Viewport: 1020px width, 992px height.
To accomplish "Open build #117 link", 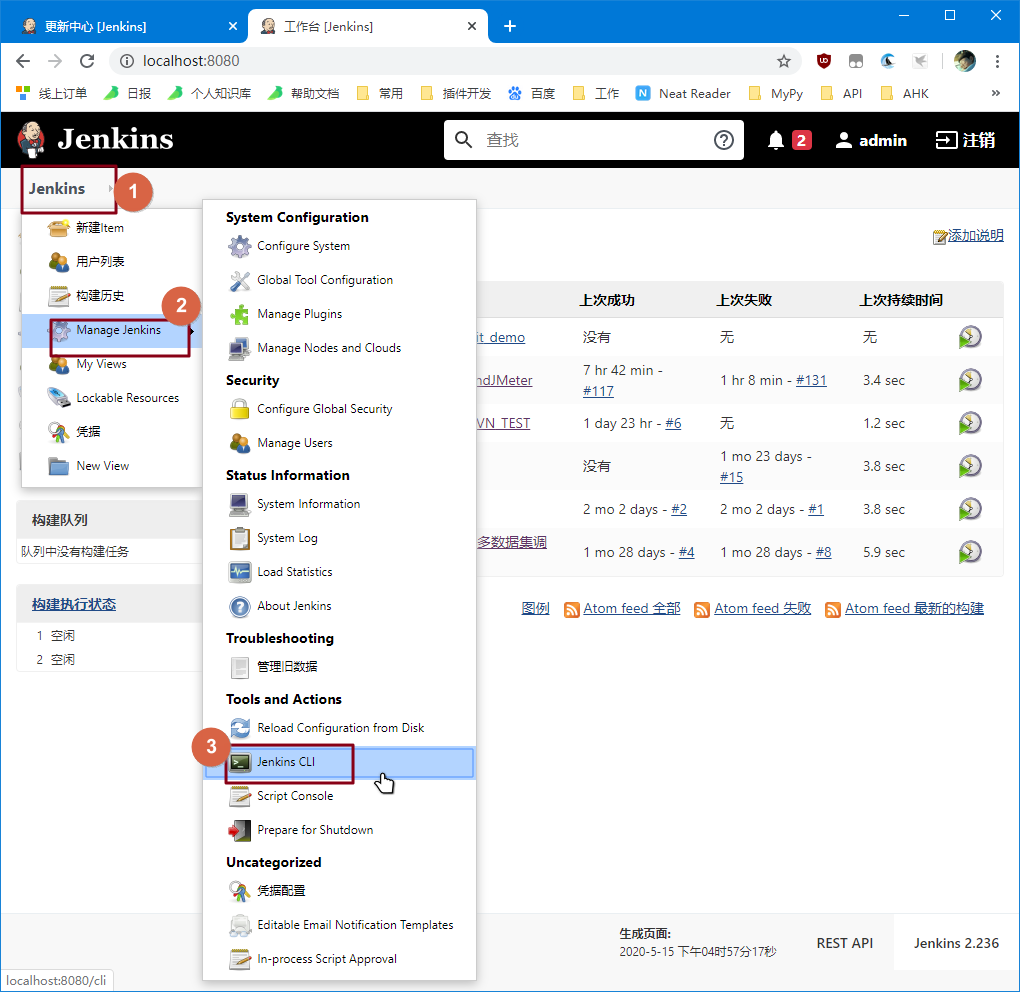I will pyautogui.click(x=598, y=391).
